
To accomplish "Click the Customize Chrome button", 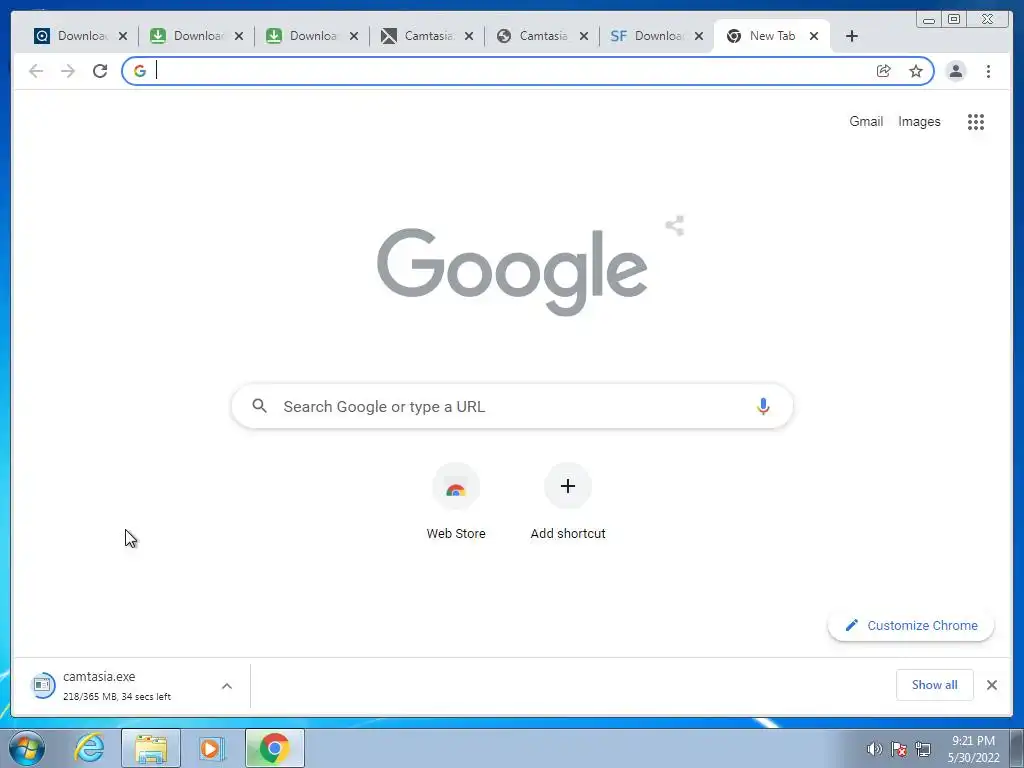I will pyautogui.click(x=911, y=625).
